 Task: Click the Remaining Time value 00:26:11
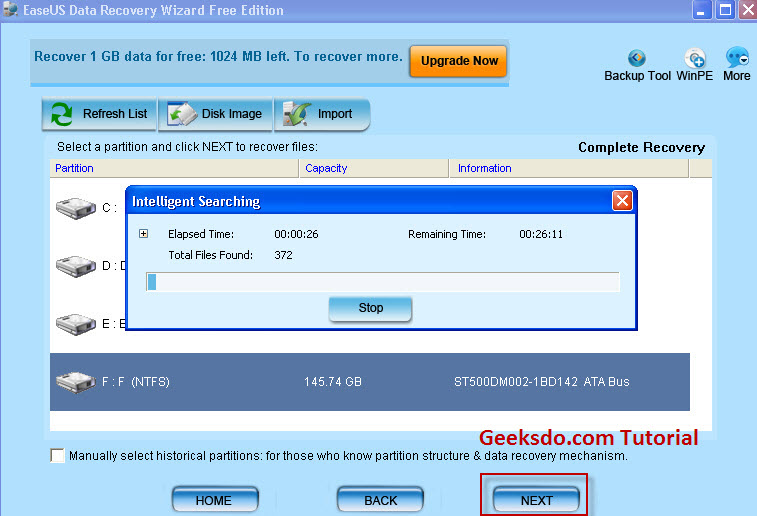pos(541,234)
